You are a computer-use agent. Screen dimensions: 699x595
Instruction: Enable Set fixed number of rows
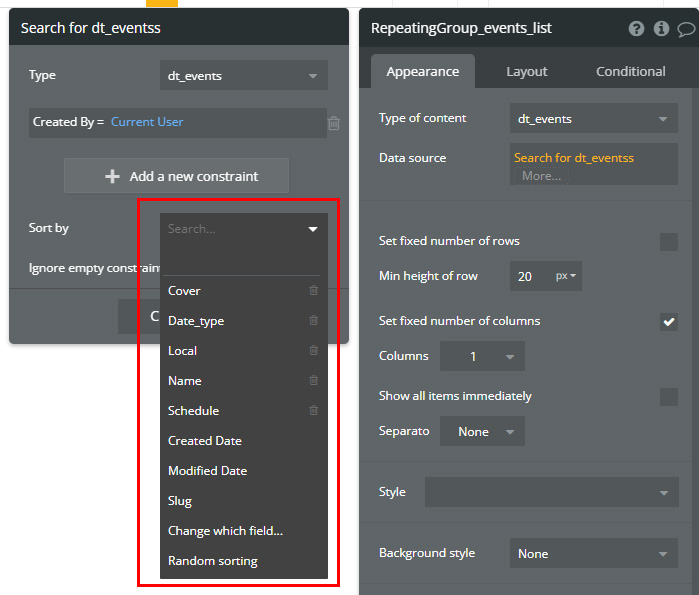pyautogui.click(x=669, y=242)
